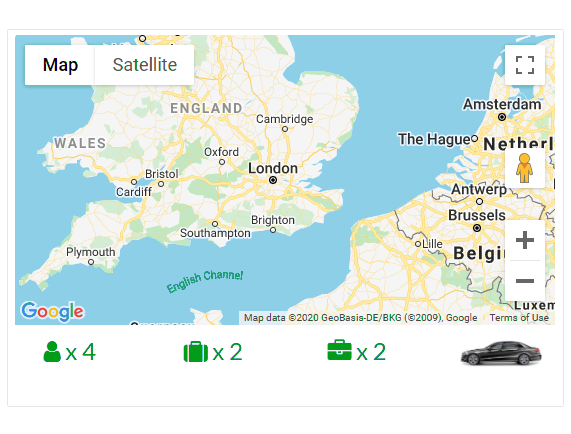Click the Oxford marker on map
This screenshot has height=434, width=571.
[222, 162]
